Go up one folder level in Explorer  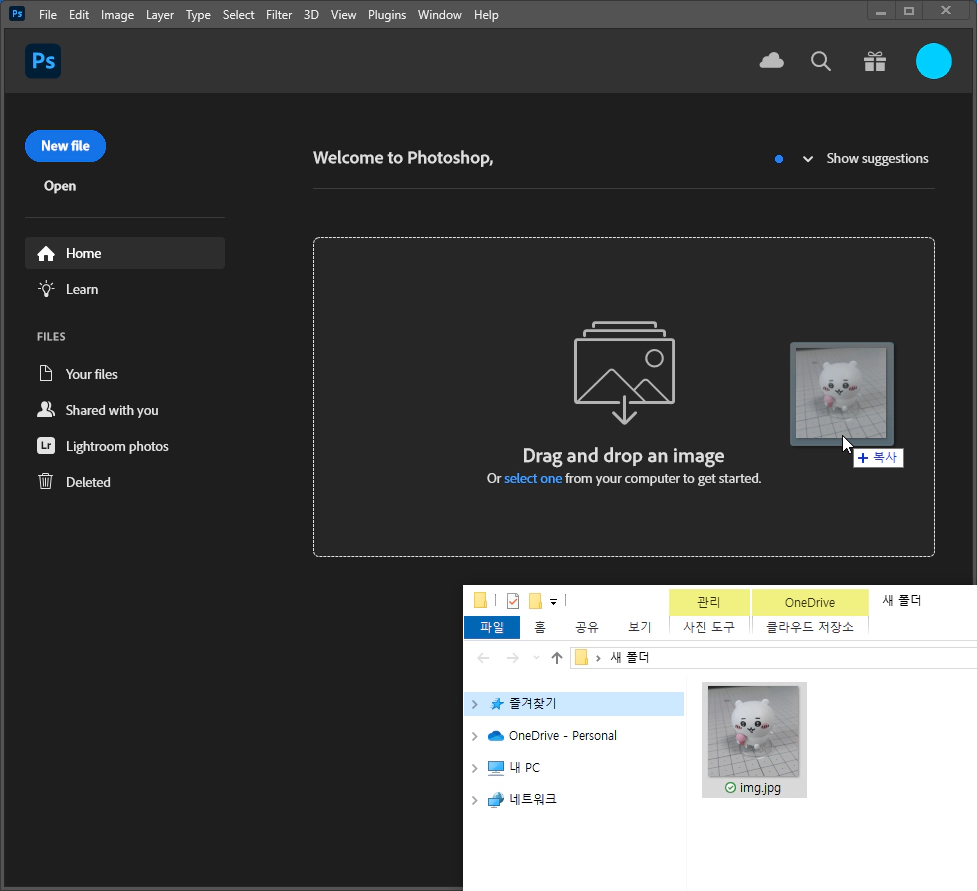pyautogui.click(x=557, y=658)
